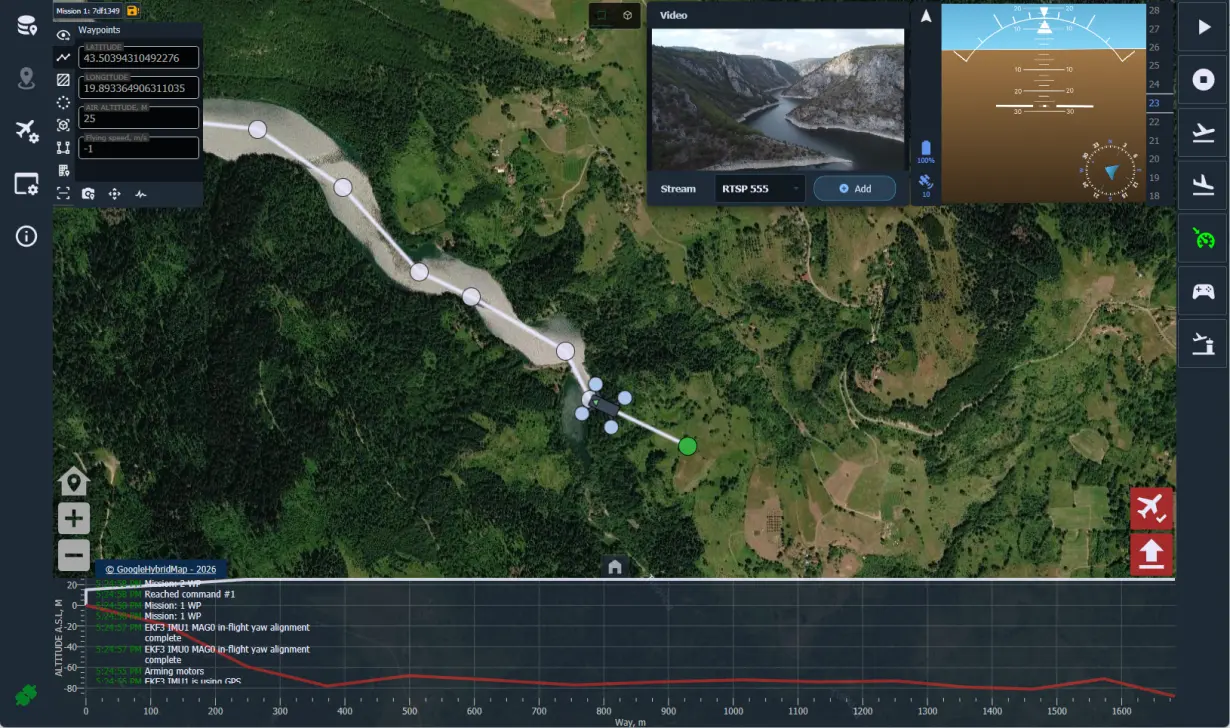
Task: Click the green connection plug icon
Action: click(26, 694)
